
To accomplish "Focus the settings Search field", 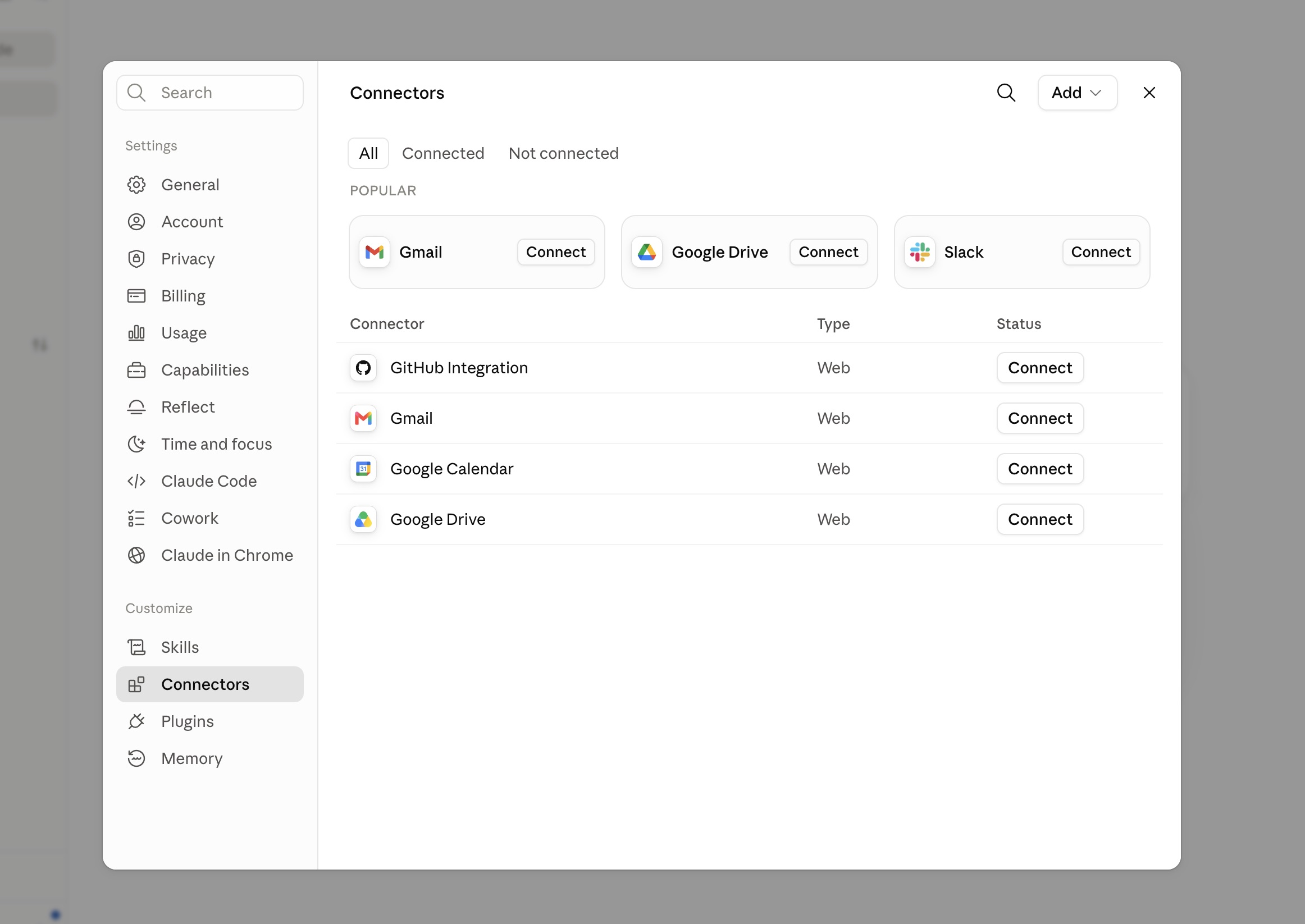I will (x=210, y=93).
